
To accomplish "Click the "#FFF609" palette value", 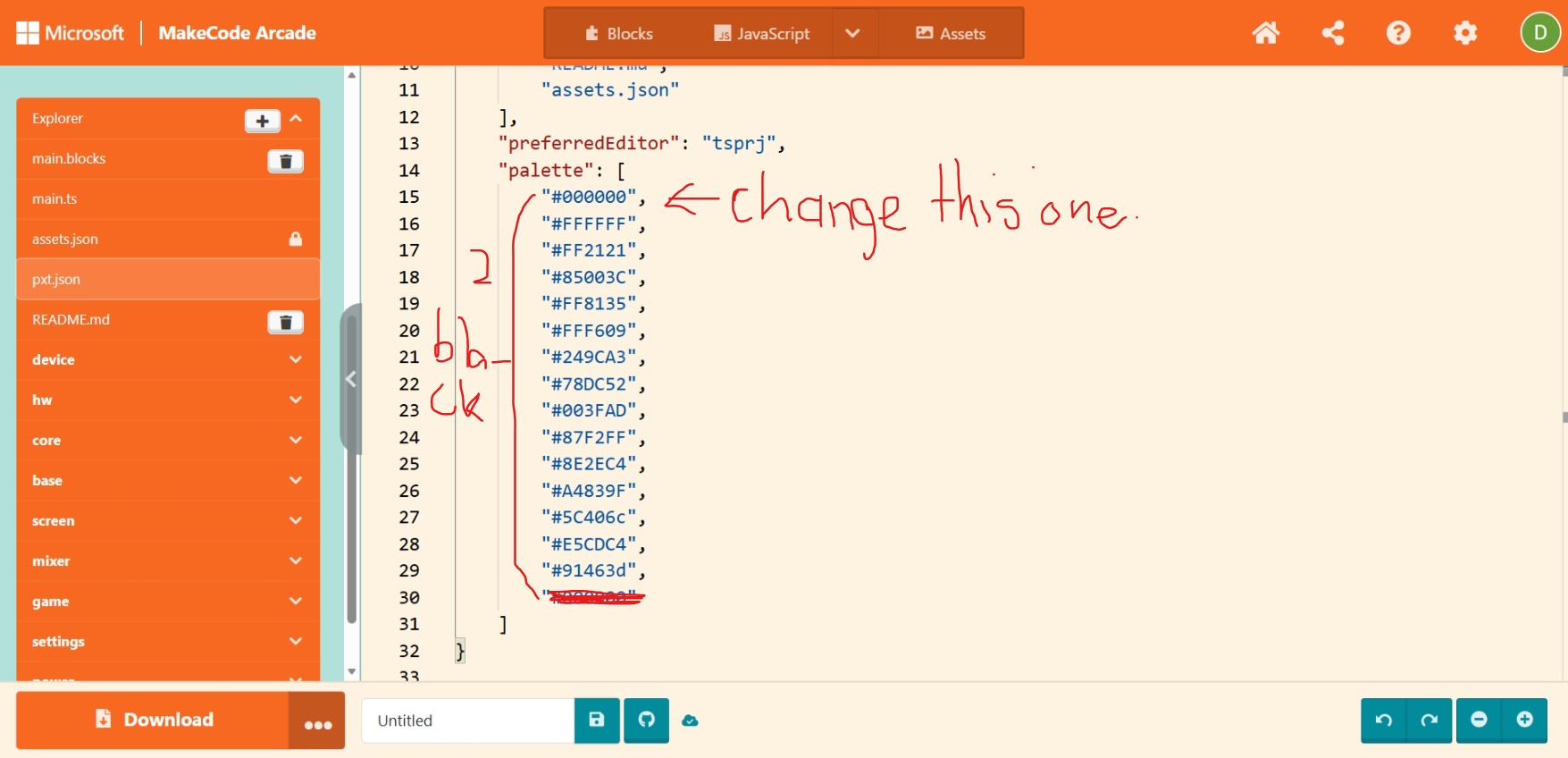I will point(589,331).
